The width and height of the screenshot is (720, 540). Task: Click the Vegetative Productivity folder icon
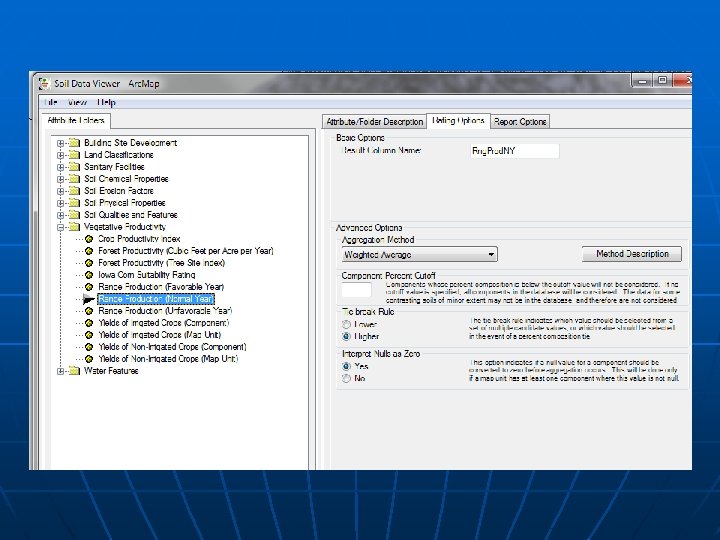click(x=74, y=226)
